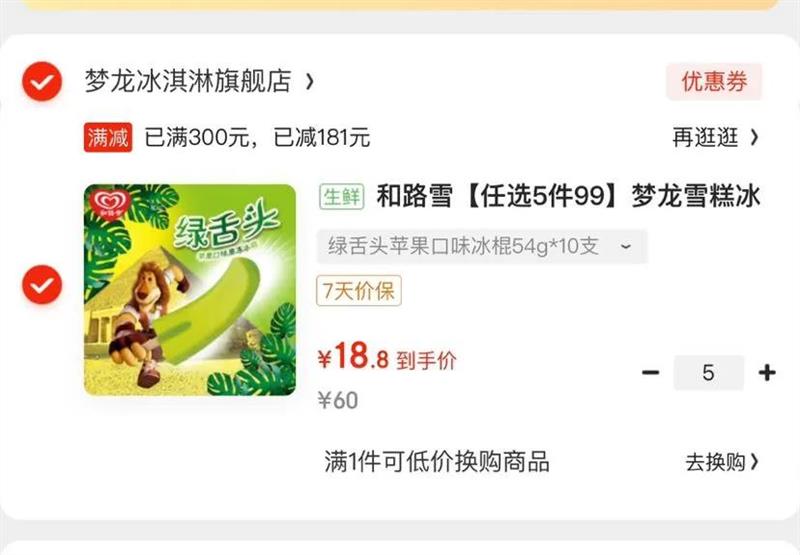The image size is (800, 555).
Task: Decrease quantity with the minus button
Action: pyautogui.click(x=651, y=373)
